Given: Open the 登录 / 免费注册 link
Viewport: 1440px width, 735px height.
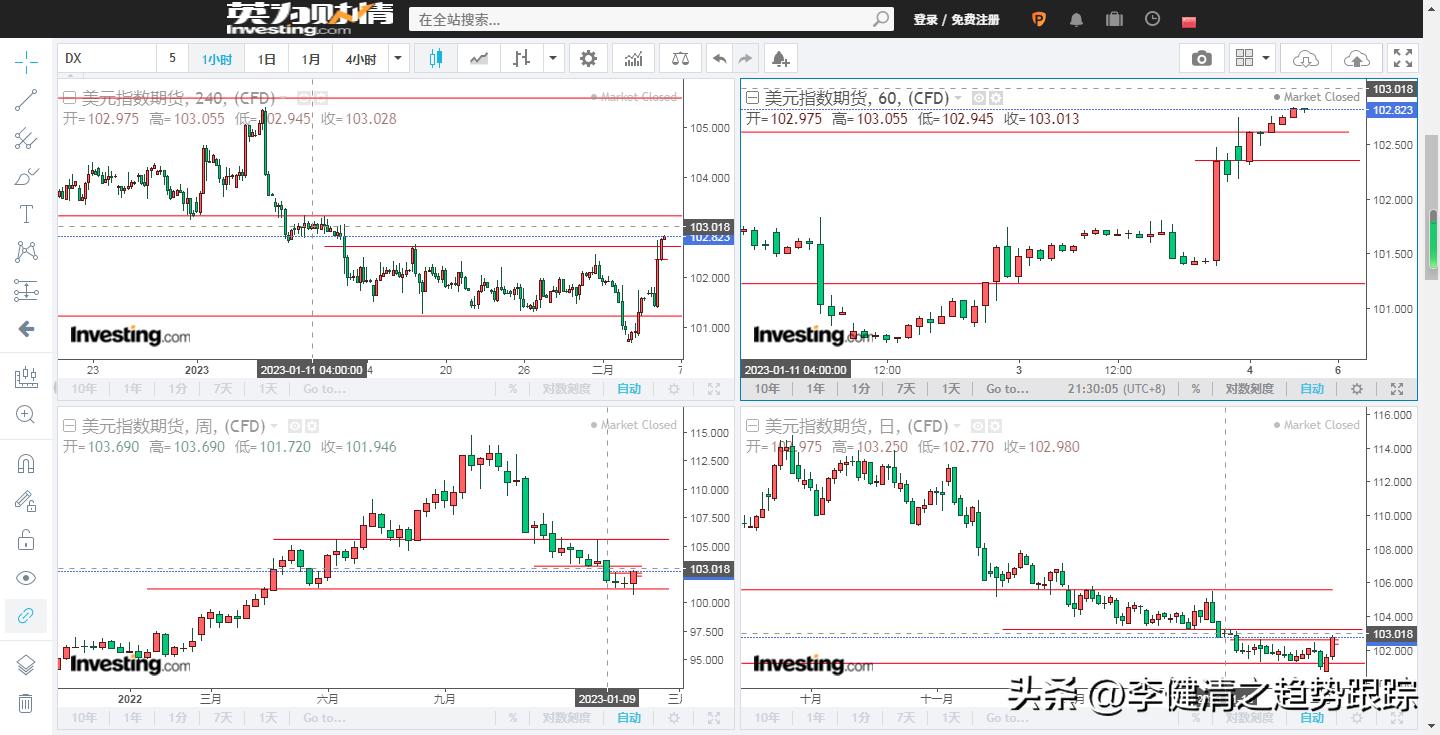Looking at the screenshot, I should [956, 20].
